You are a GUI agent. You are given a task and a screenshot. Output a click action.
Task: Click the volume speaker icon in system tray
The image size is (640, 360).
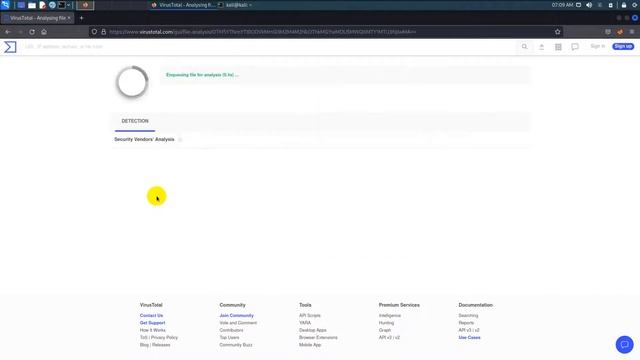[589, 5]
